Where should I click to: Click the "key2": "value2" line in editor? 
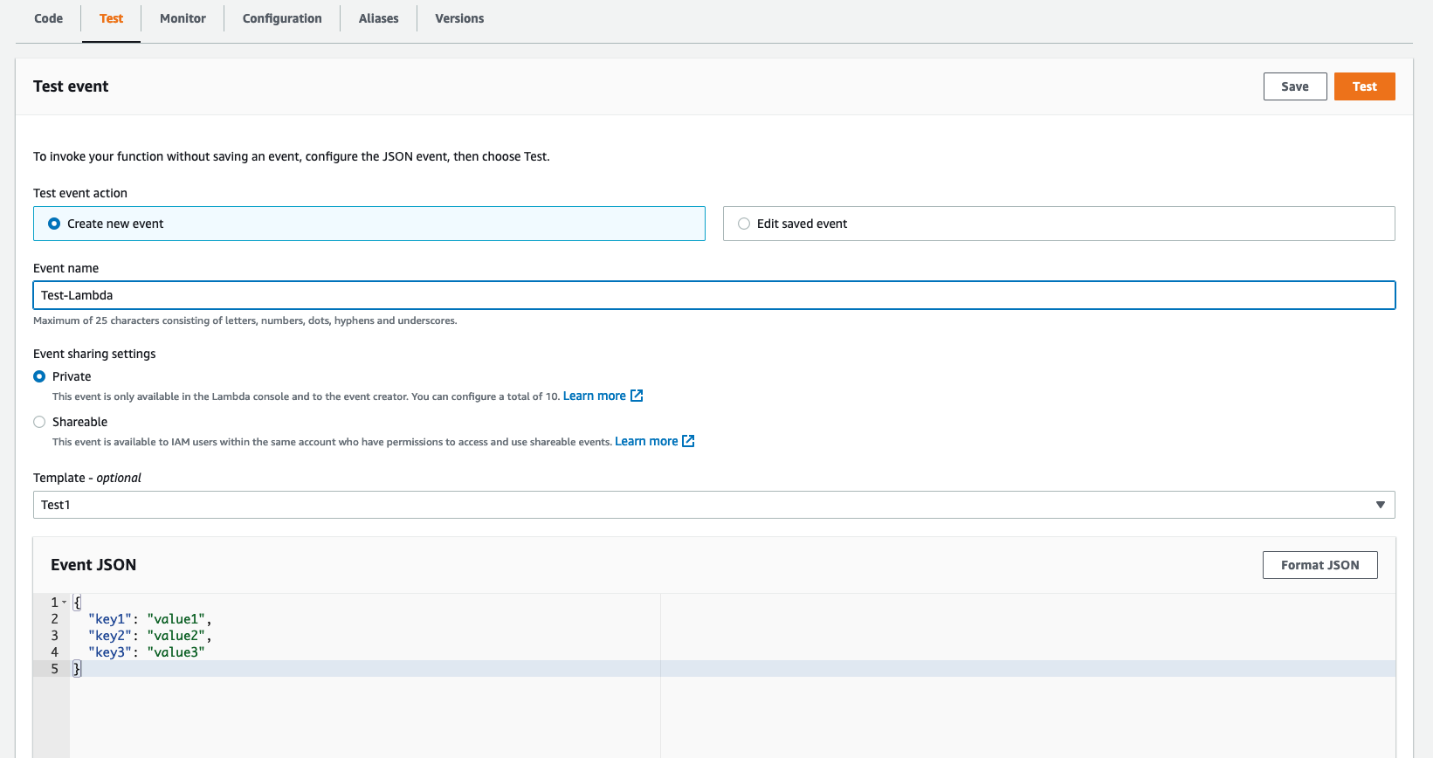150,635
